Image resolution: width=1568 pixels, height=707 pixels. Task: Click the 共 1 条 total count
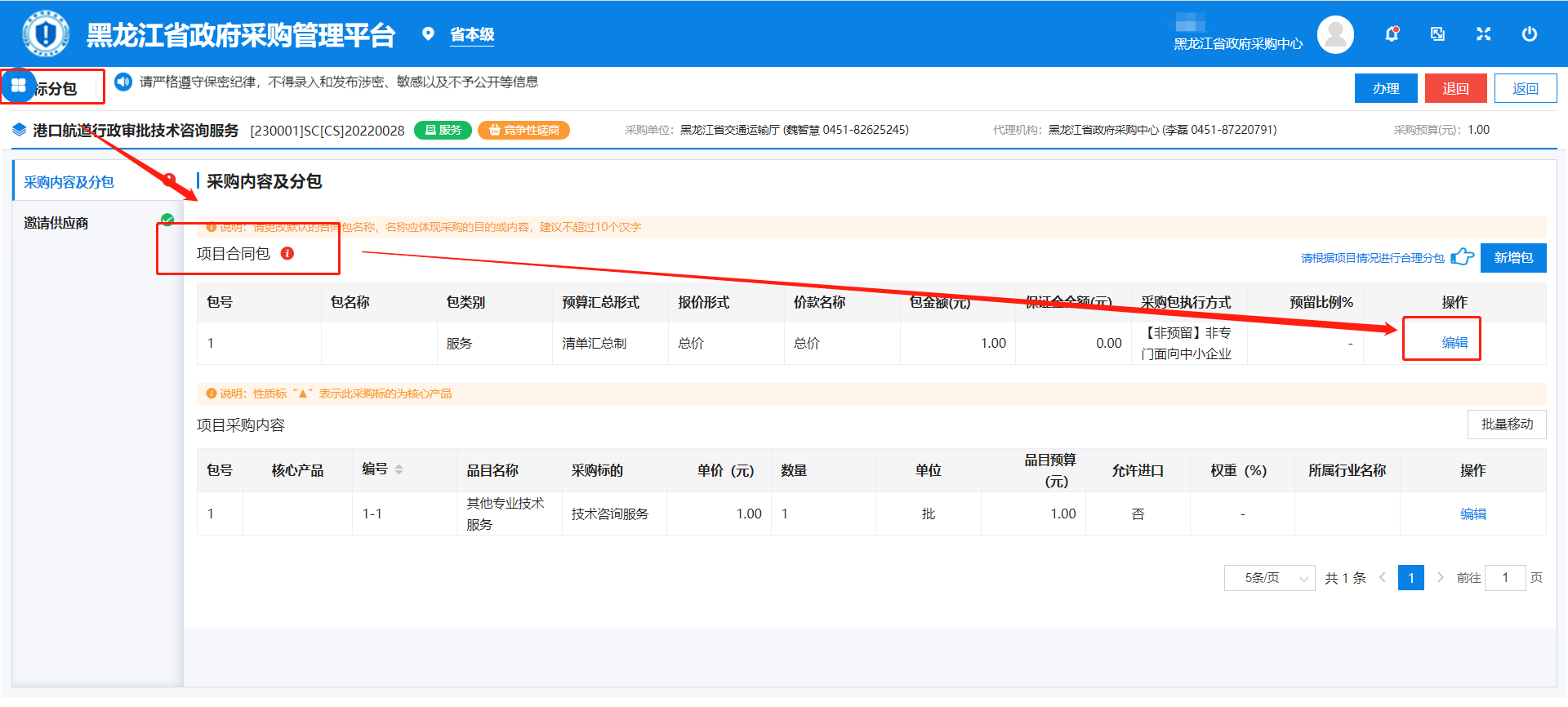click(x=1345, y=578)
